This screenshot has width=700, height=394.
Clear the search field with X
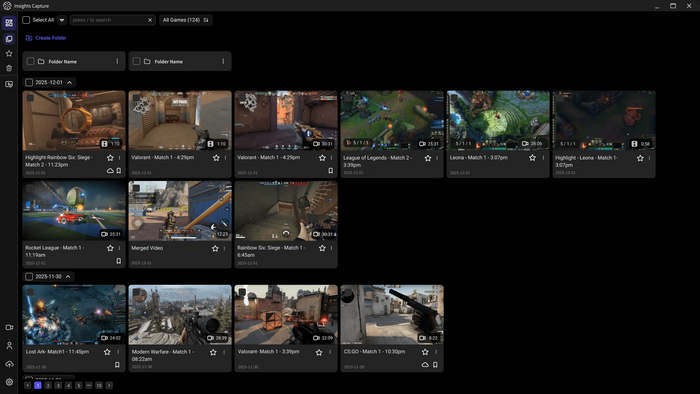tap(150, 20)
